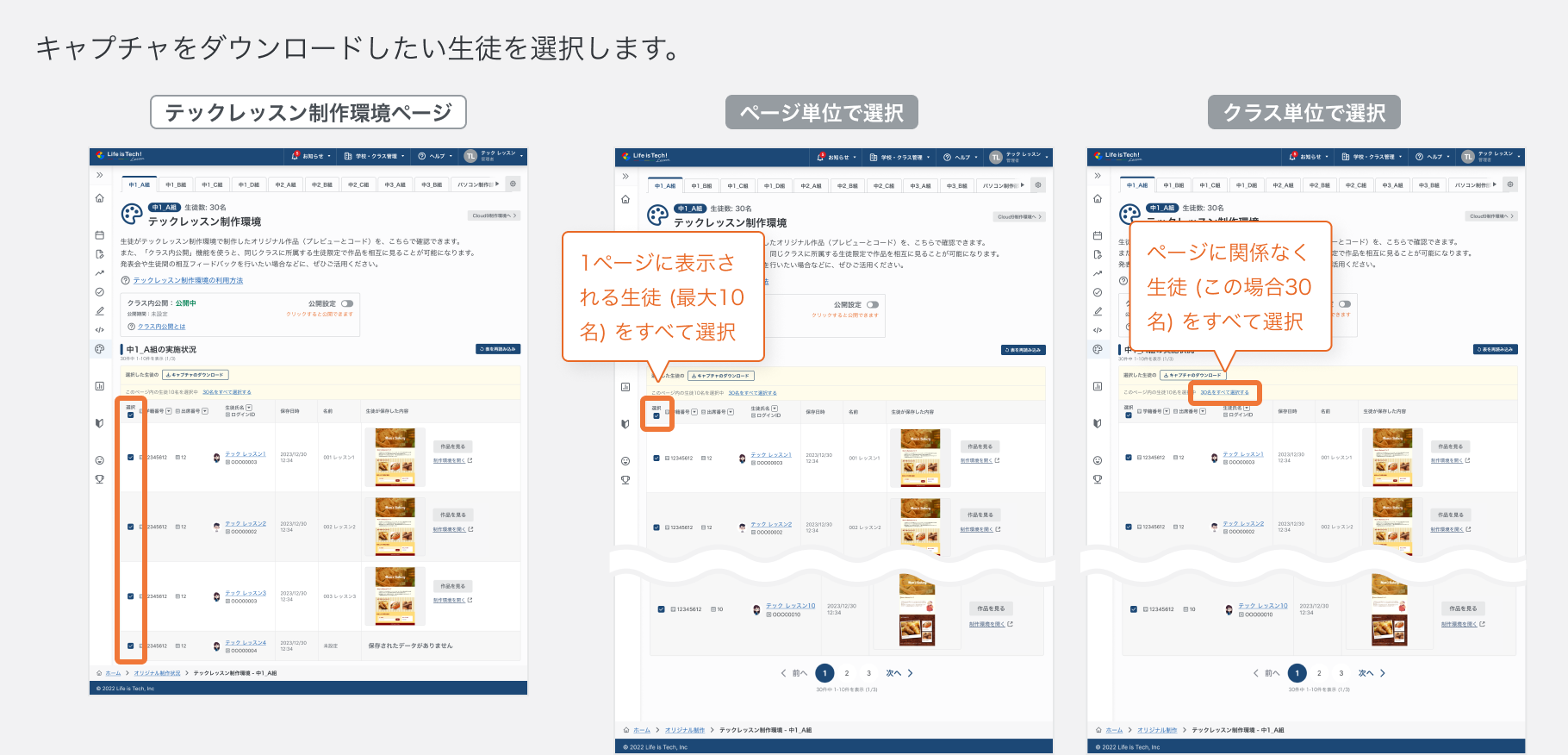Uncheck テック レッスン1 row checkbox in left screenshot

(x=131, y=458)
